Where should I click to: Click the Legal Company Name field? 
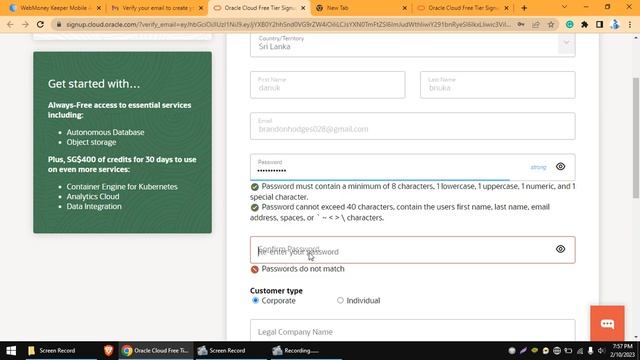(x=413, y=330)
